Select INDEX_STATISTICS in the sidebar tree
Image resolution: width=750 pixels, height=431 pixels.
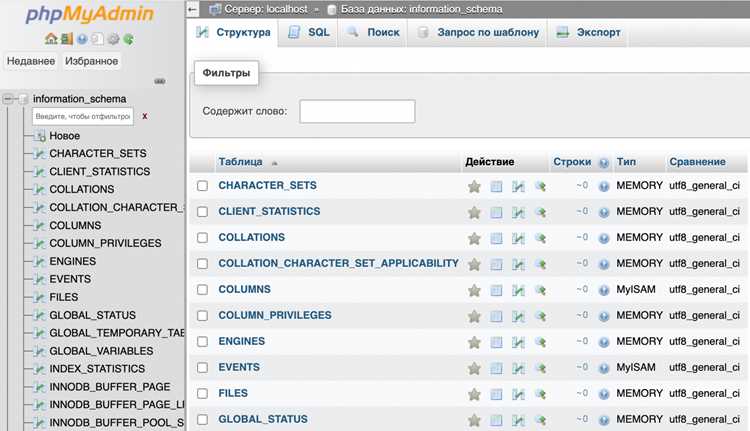[97, 369]
